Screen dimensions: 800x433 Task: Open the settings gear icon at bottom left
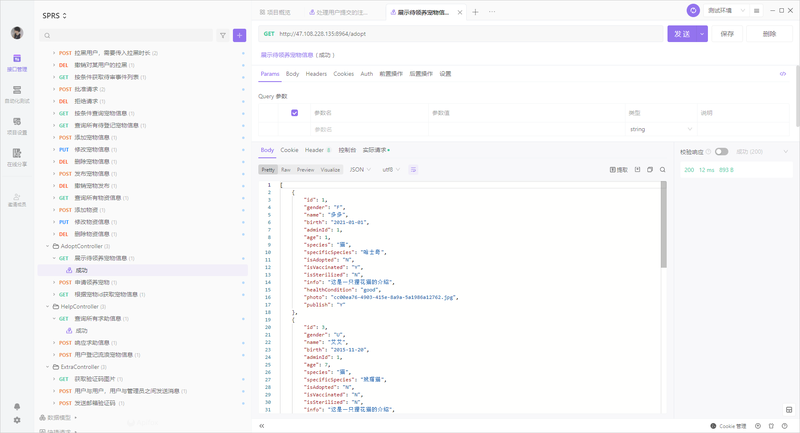pos(17,420)
